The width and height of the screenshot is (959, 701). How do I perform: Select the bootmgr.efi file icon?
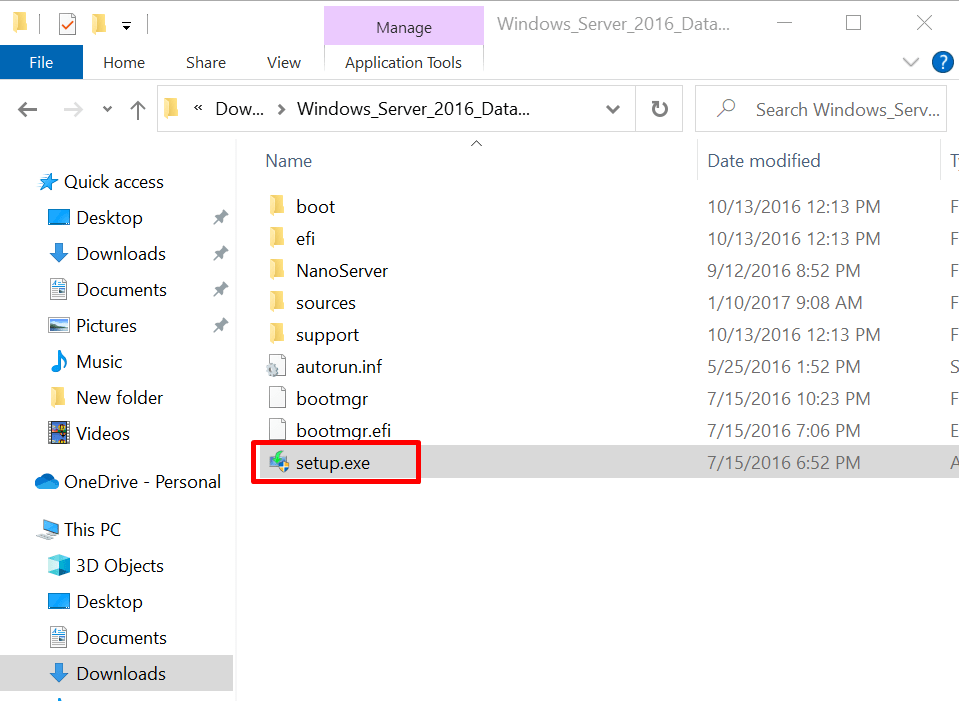277,430
